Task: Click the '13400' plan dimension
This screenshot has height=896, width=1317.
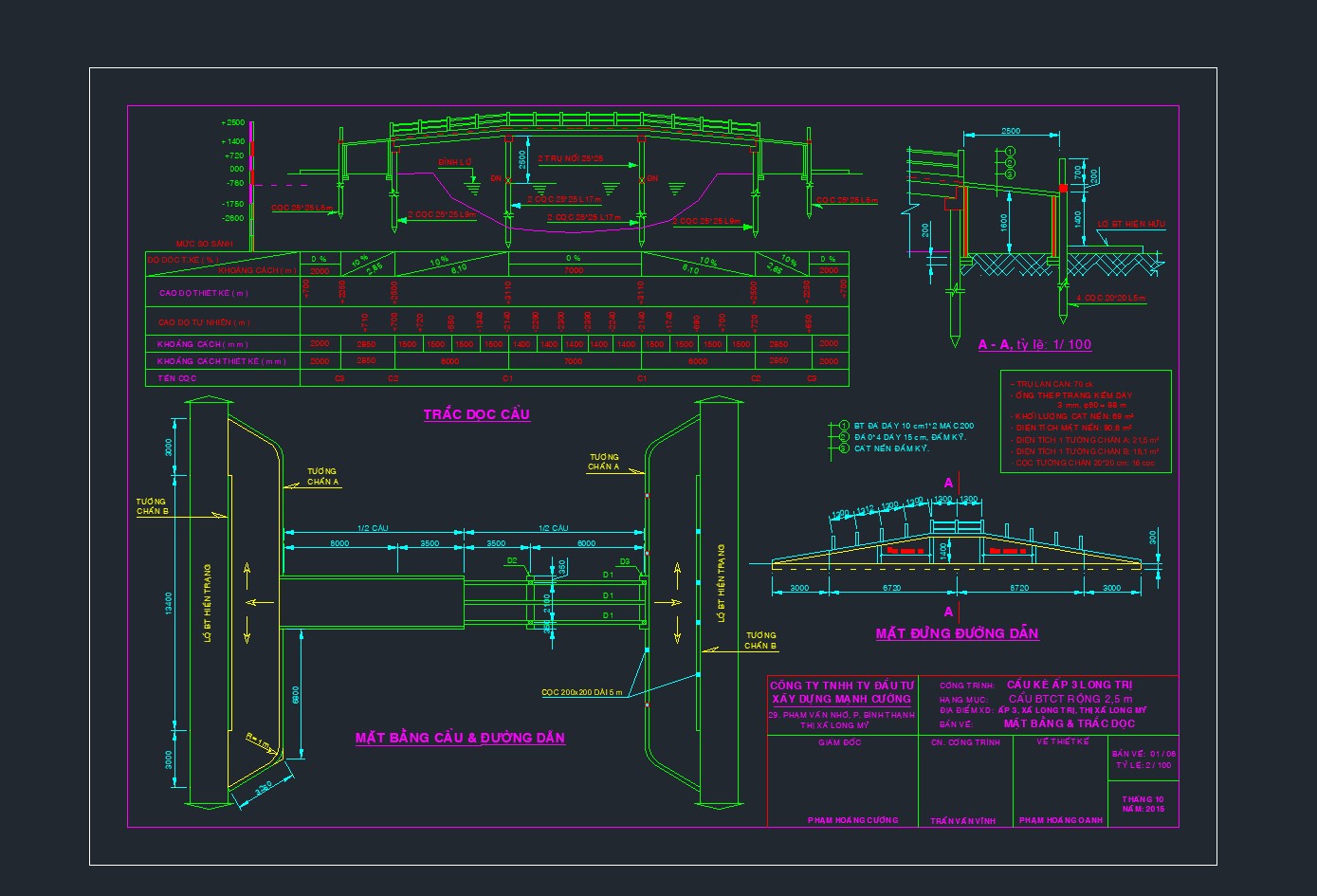Action: pos(169,603)
